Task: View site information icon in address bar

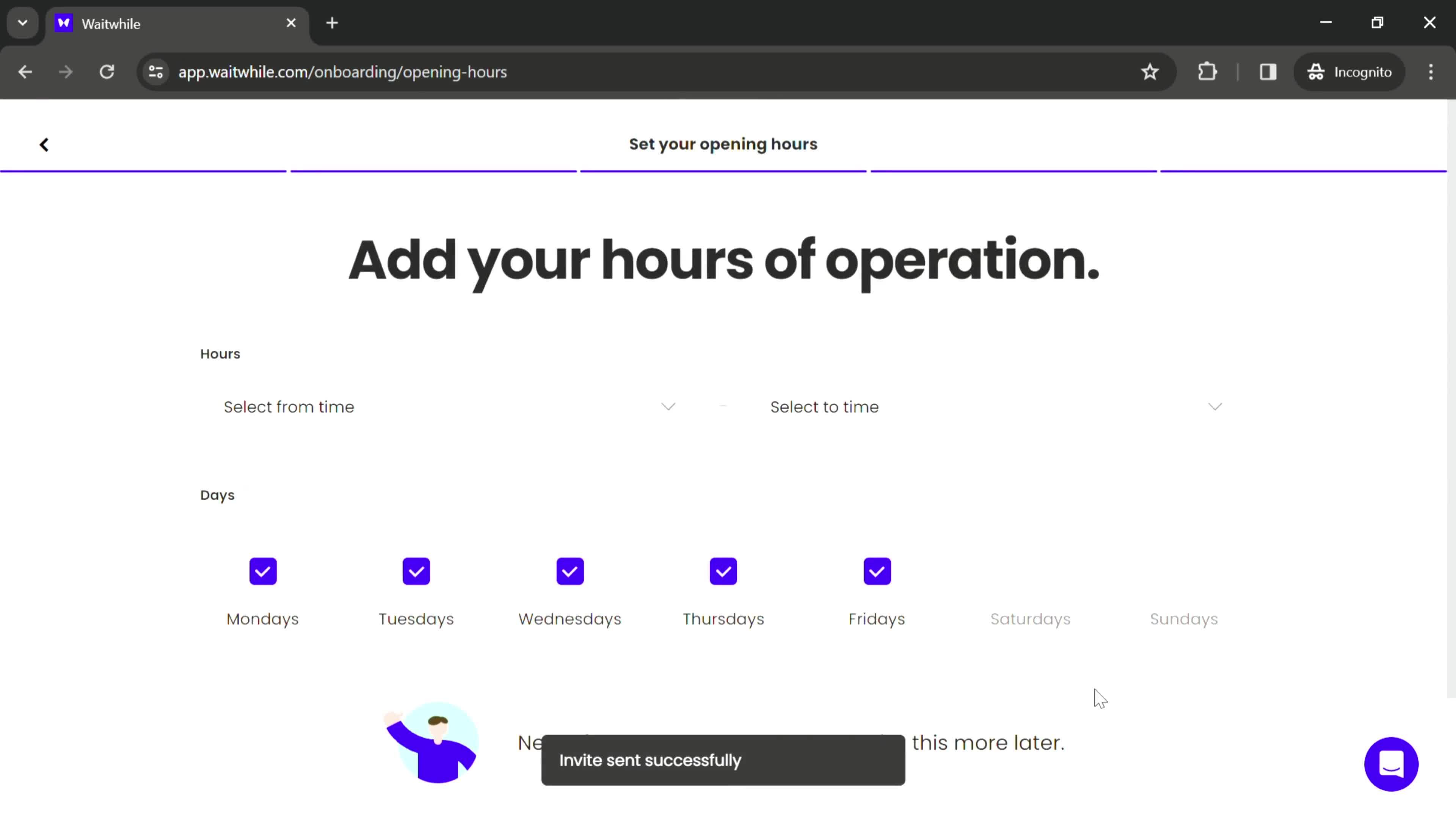Action: pos(156,72)
